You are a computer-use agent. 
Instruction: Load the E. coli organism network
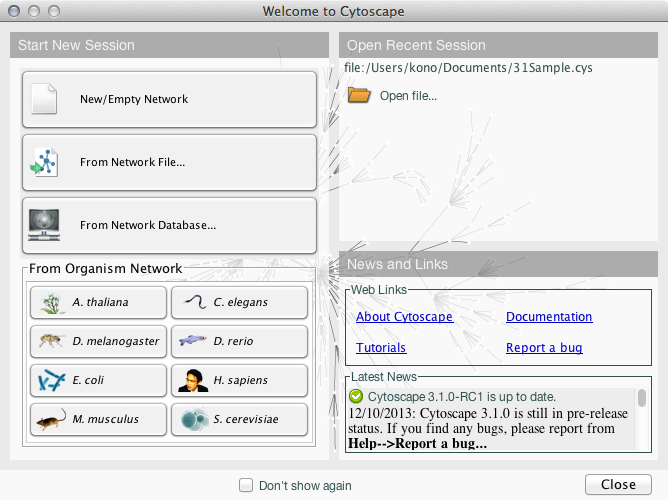pyautogui.click(x=98, y=380)
